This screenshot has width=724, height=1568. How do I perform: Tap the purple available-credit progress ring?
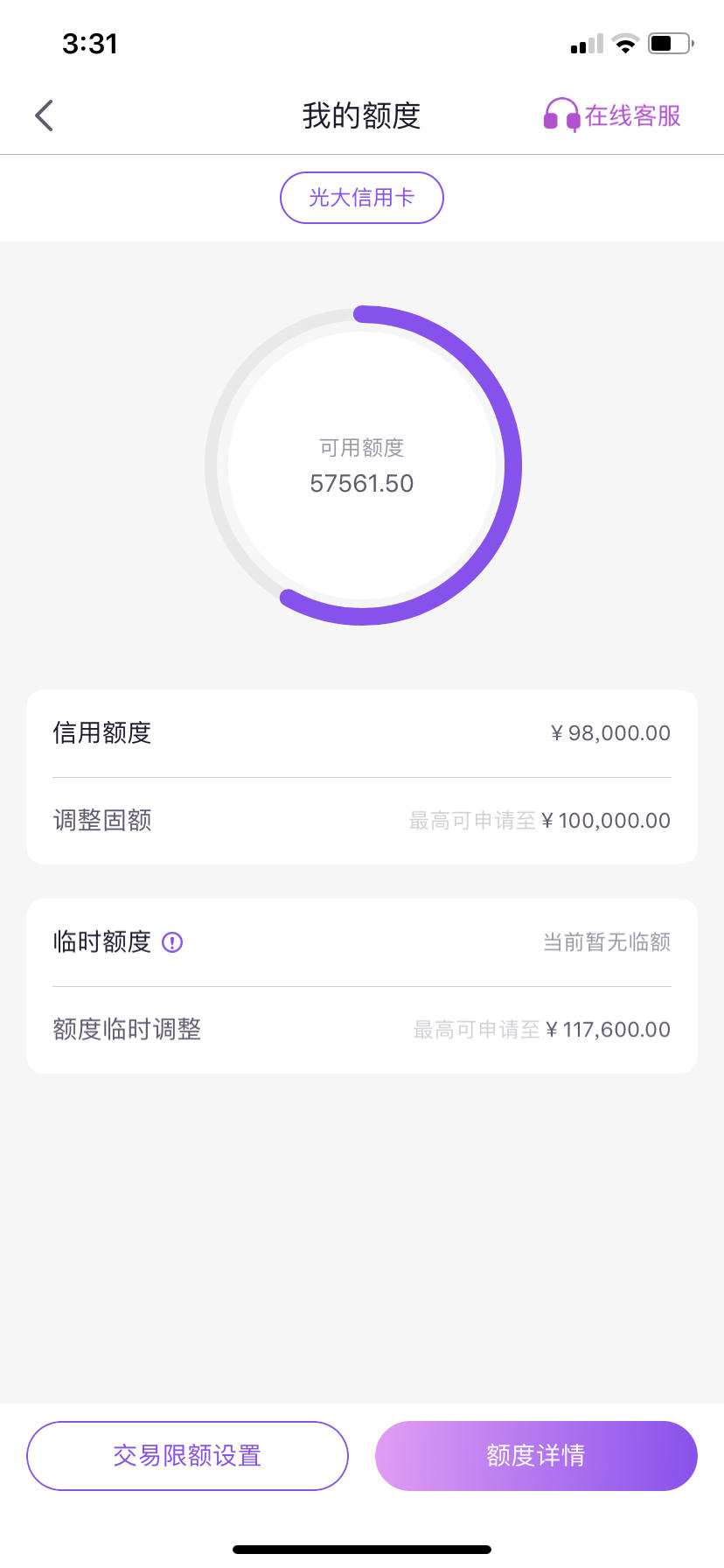click(x=363, y=465)
